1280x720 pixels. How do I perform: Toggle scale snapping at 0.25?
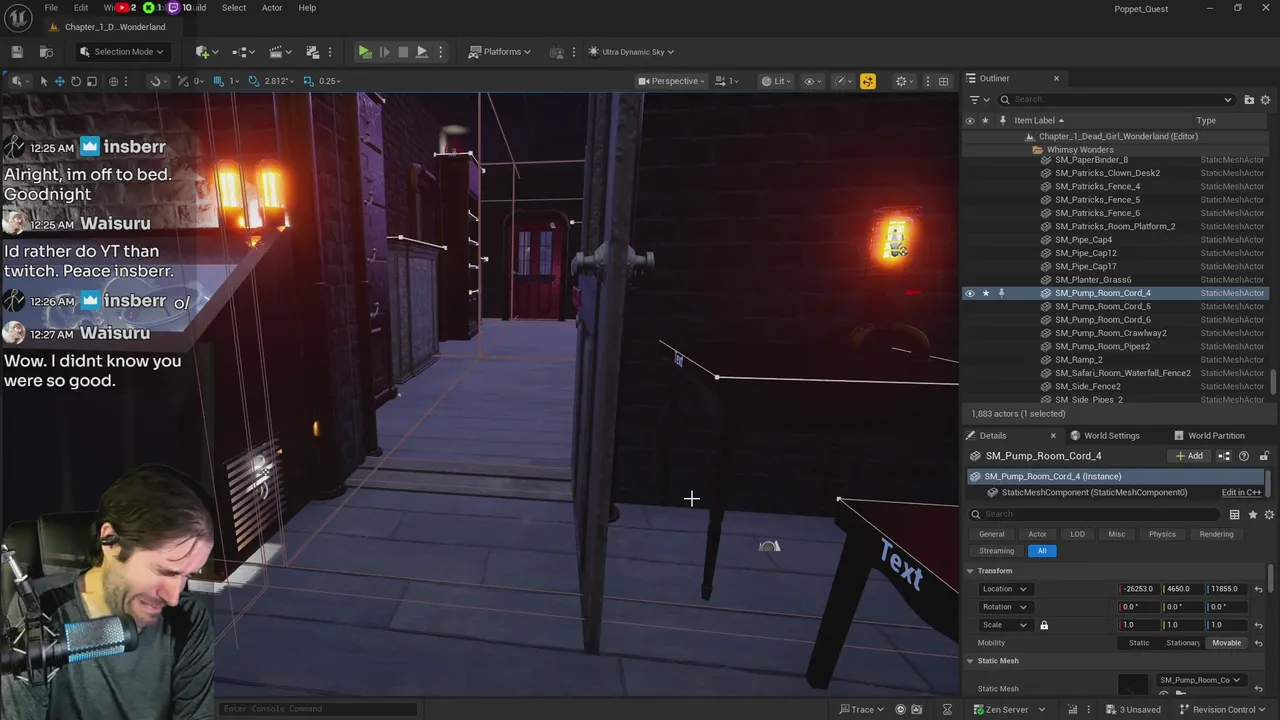[x=308, y=81]
